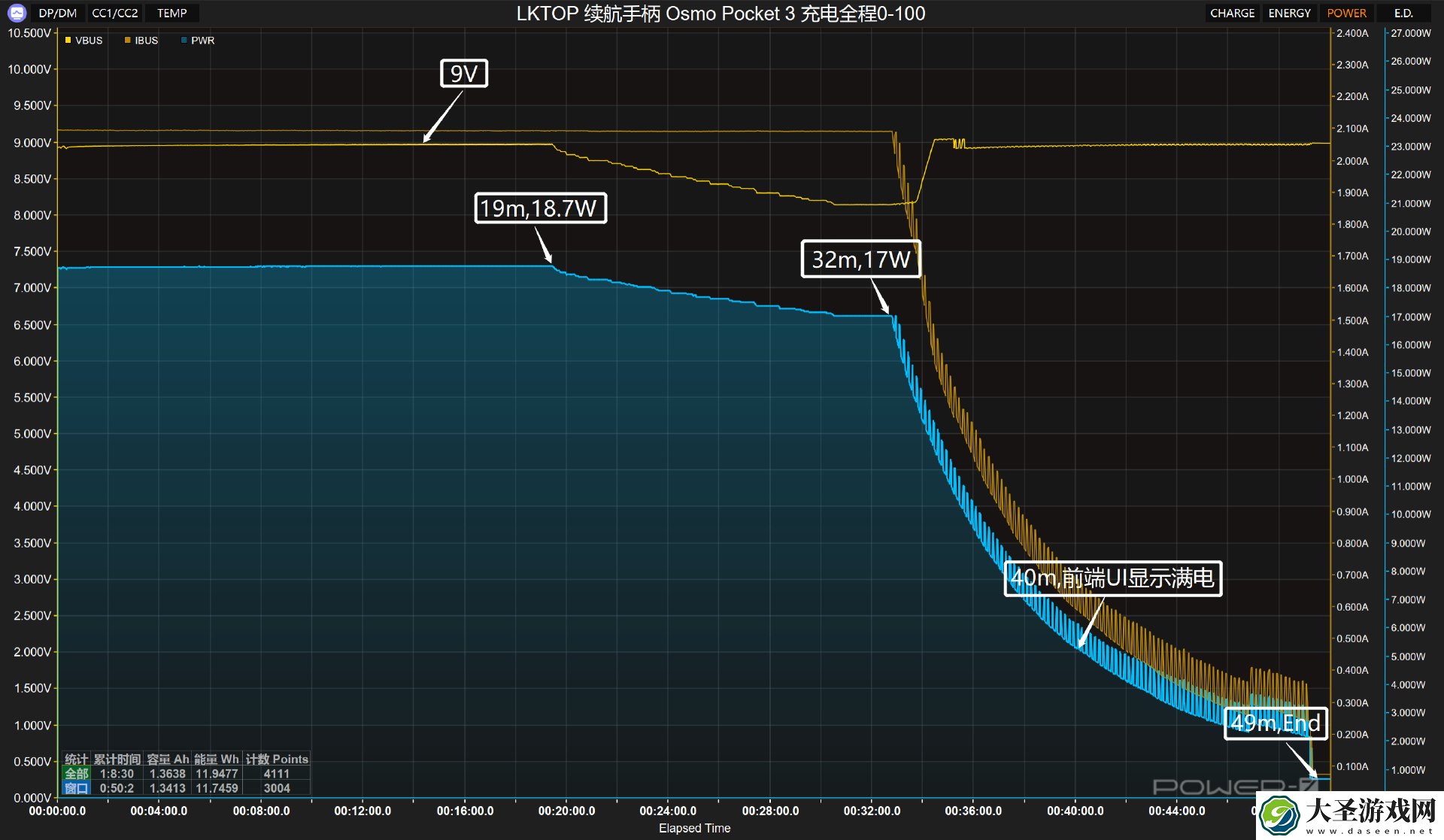Click the 27.000W power axis label

[1411, 33]
